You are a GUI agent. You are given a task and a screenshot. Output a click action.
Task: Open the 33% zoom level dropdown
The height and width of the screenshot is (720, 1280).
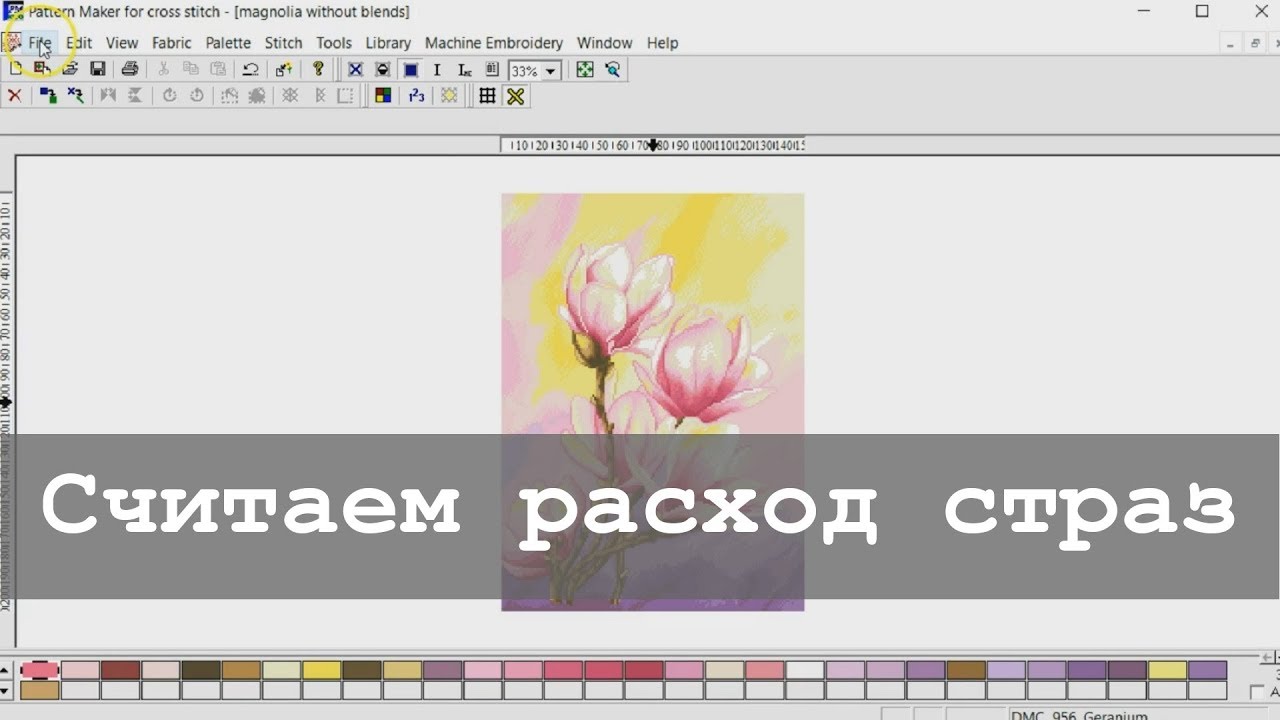(x=551, y=71)
